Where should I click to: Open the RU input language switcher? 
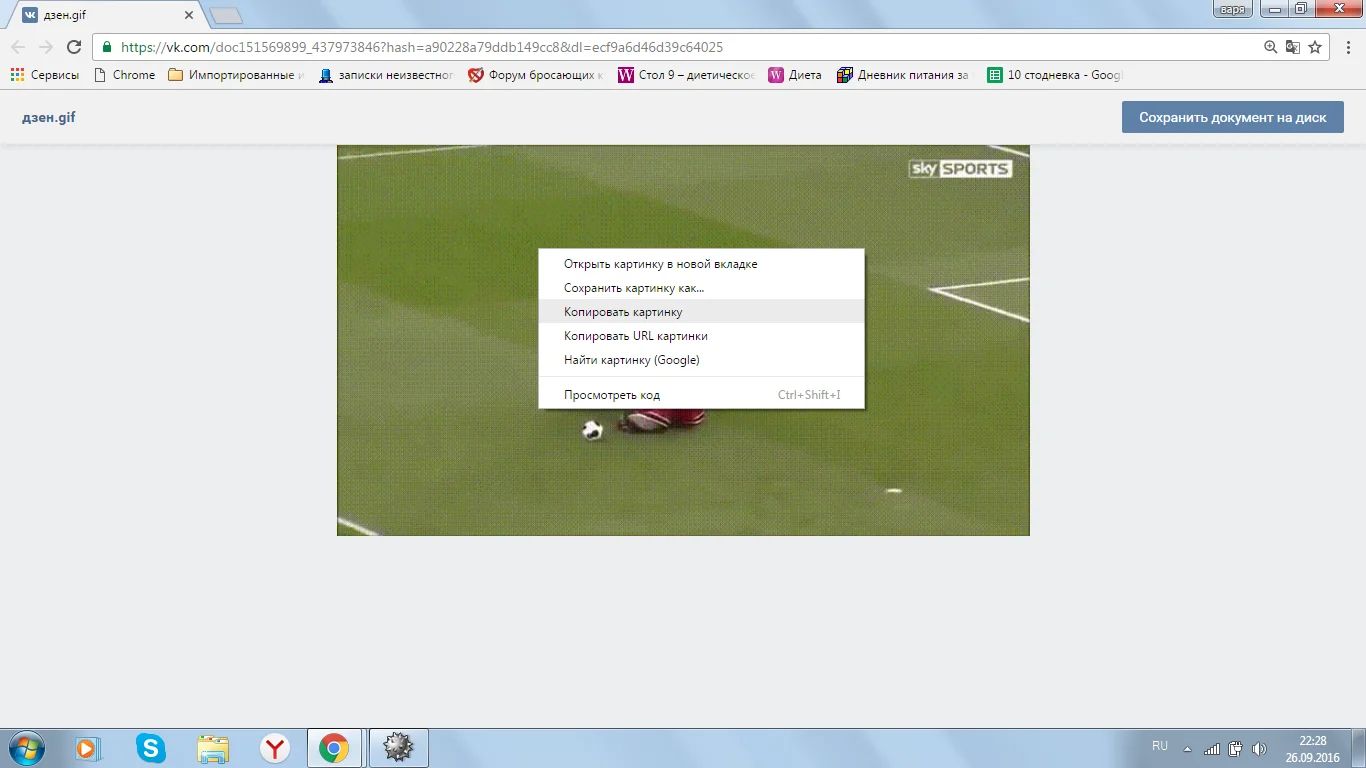1160,746
